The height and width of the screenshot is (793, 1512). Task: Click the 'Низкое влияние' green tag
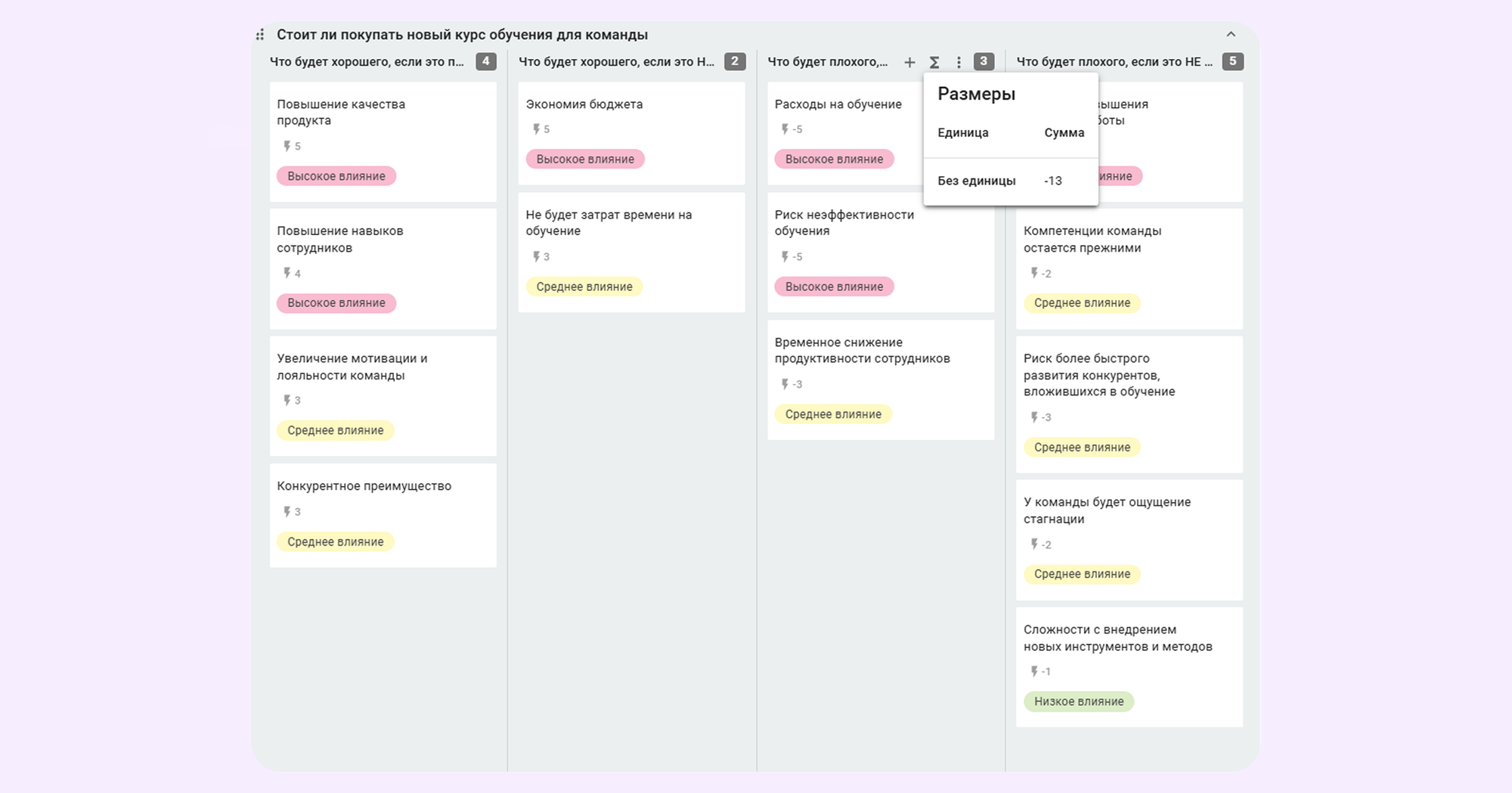coord(1078,702)
